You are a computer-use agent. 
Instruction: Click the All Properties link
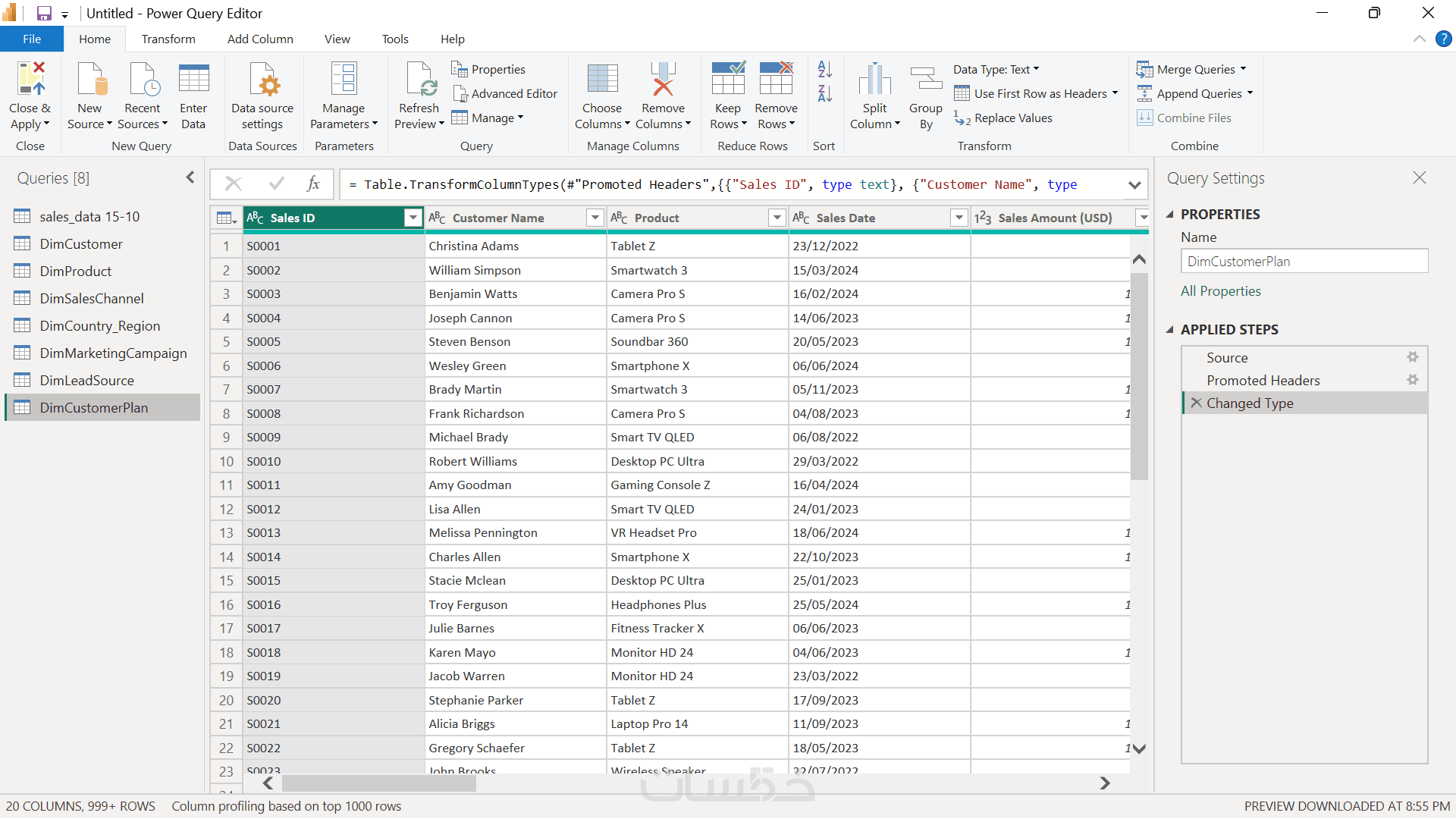tap(1220, 291)
